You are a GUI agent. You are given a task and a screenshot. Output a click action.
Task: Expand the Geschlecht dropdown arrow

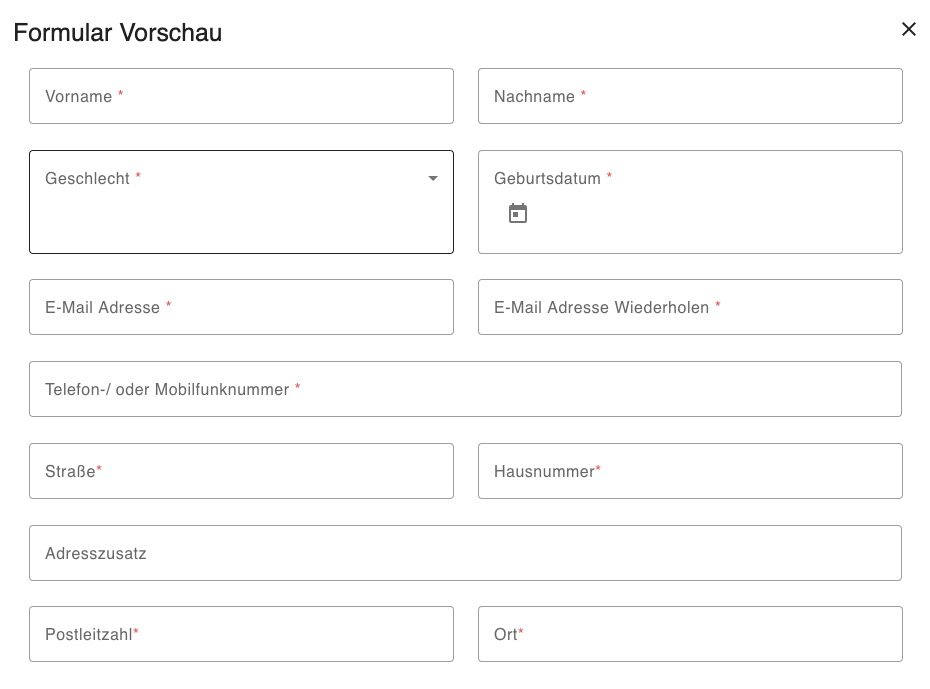tap(433, 178)
